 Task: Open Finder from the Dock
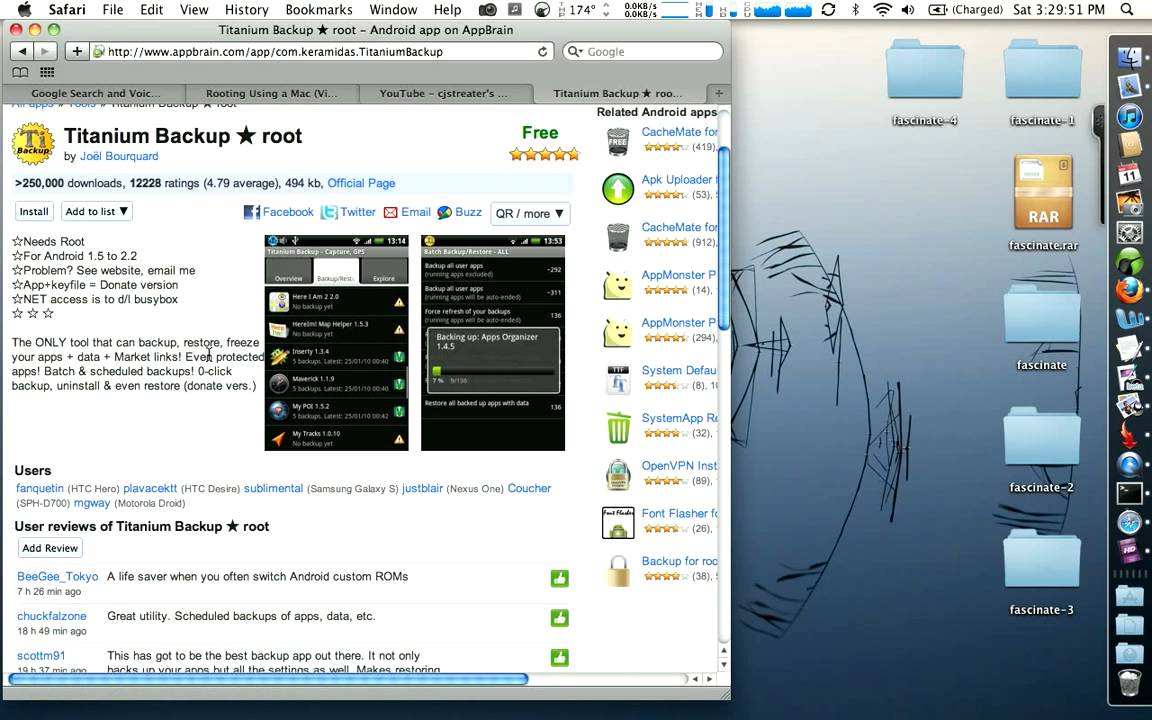pyautogui.click(x=1129, y=57)
